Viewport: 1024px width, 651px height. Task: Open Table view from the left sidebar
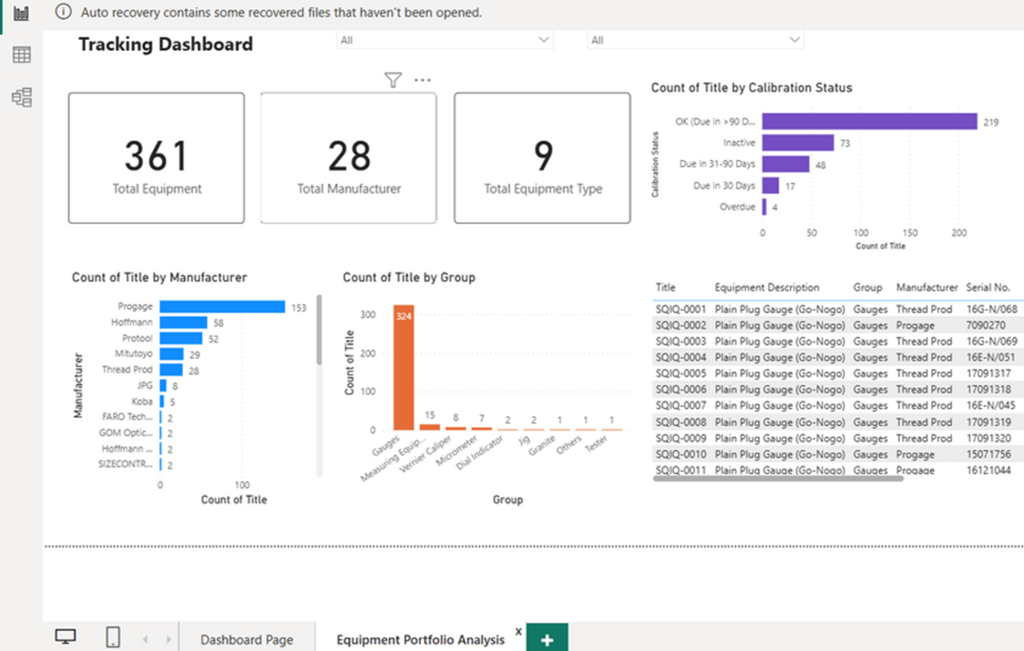21,55
